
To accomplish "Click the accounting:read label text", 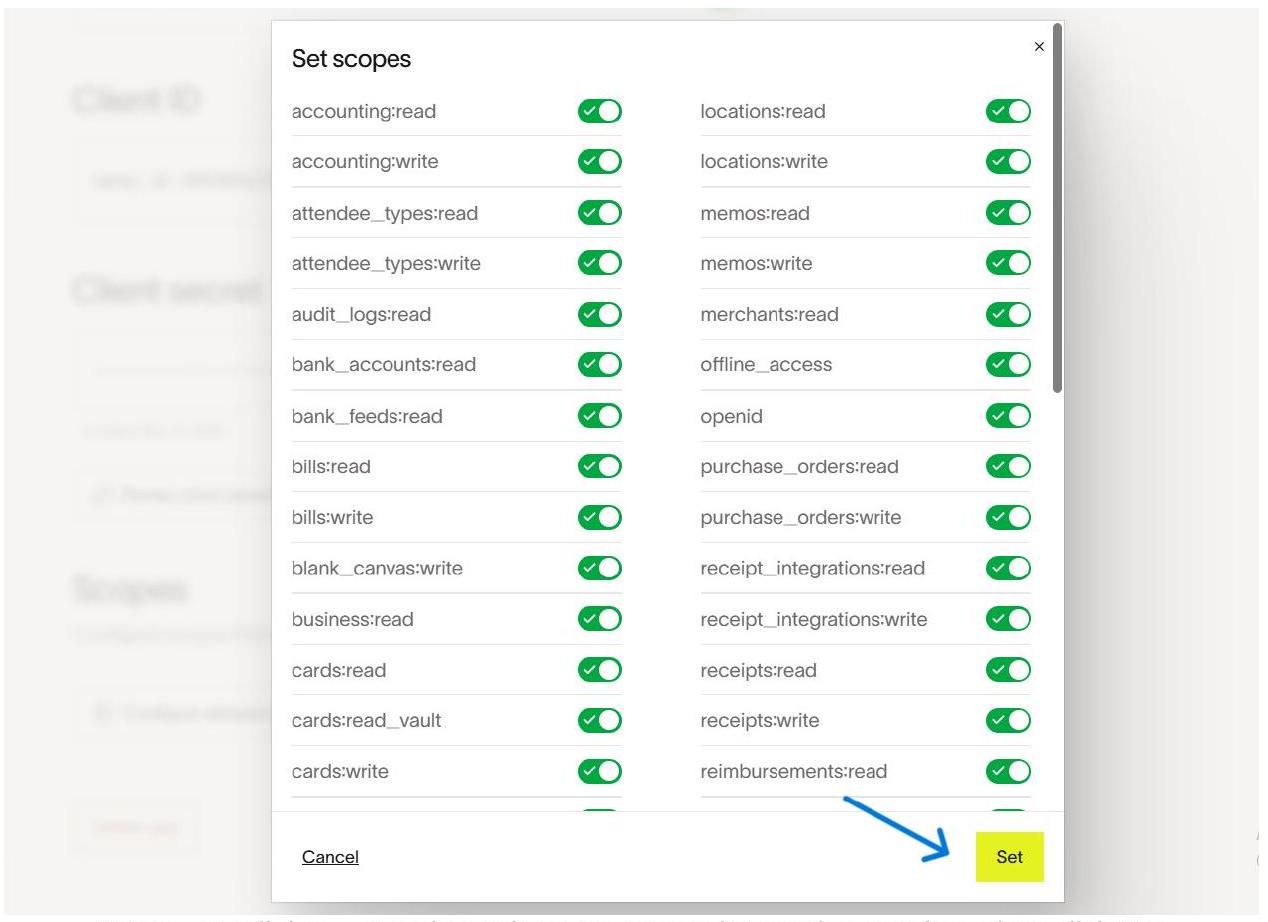I will click(364, 111).
